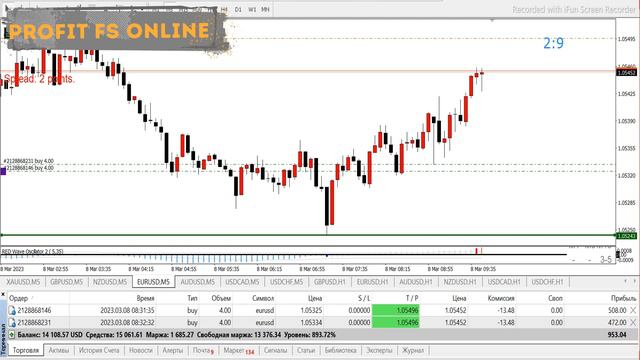Open the Эксперты tab
The image size is (640, 360).
[x=379, y=350]
